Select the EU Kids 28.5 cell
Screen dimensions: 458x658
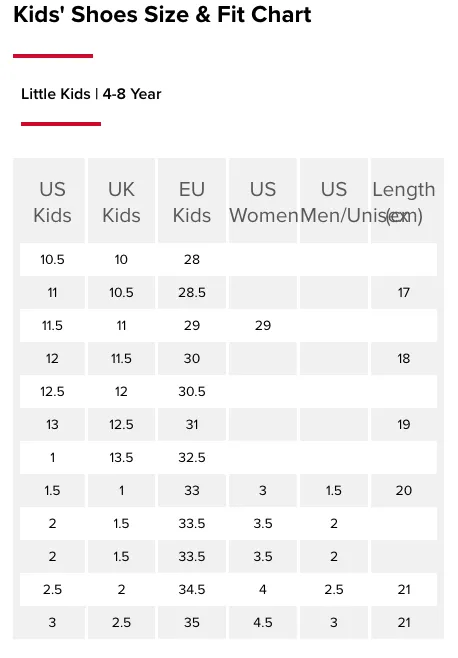pos(192,292)
